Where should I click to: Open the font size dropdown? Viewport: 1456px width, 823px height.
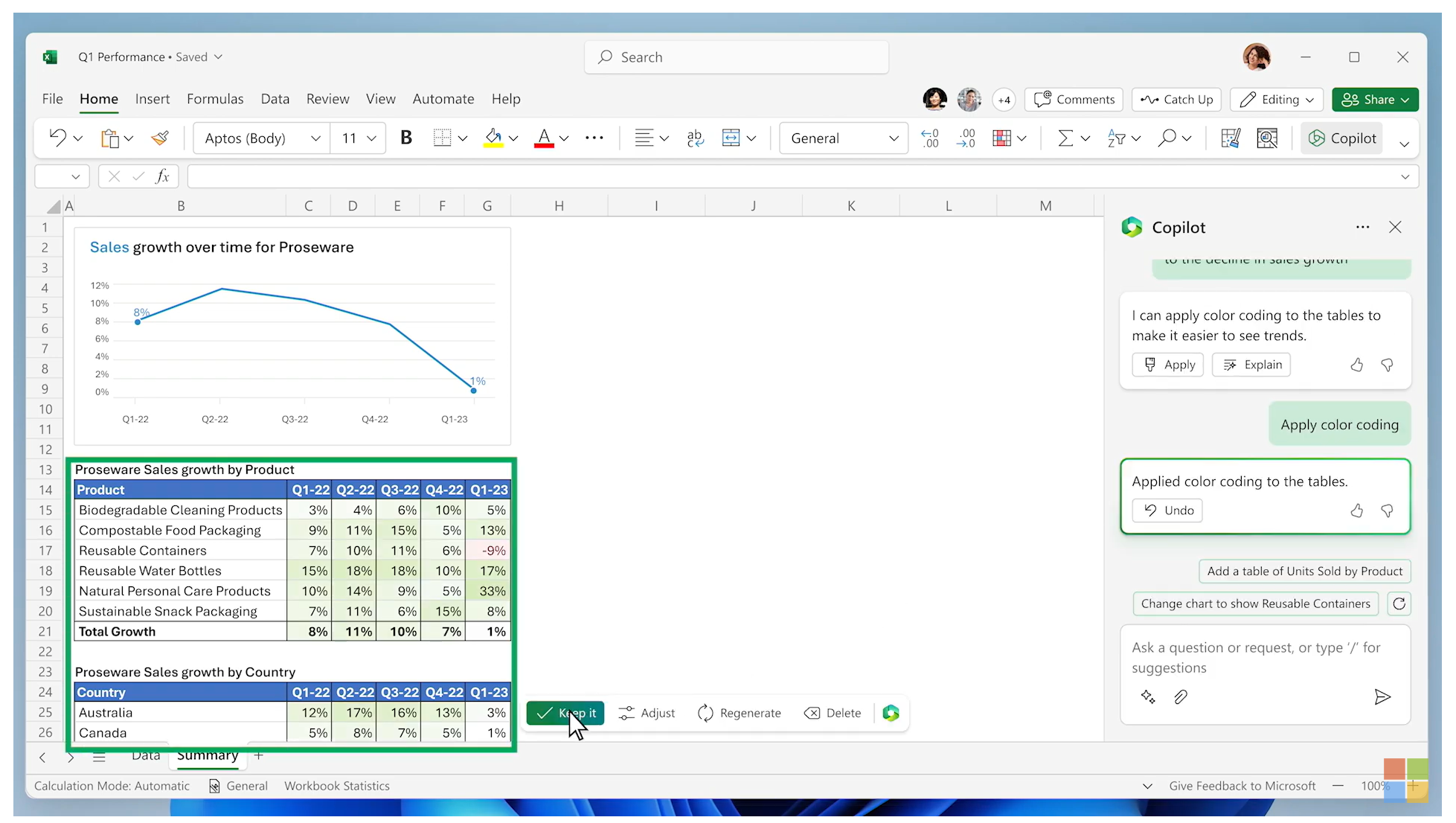coord(372,138)
